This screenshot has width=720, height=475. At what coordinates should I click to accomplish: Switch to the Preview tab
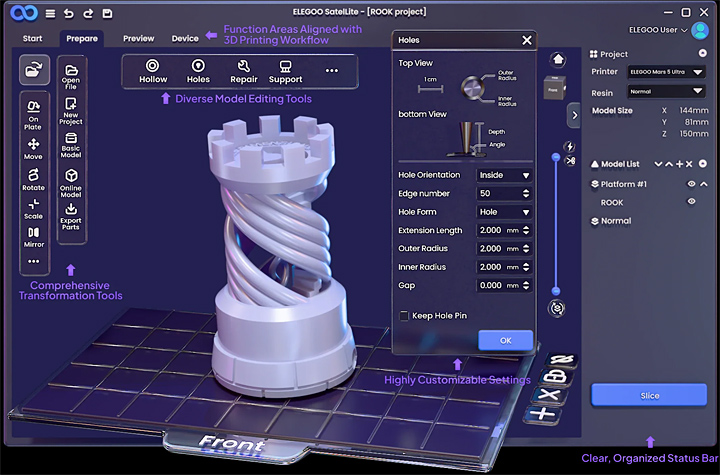click(139, 39)
